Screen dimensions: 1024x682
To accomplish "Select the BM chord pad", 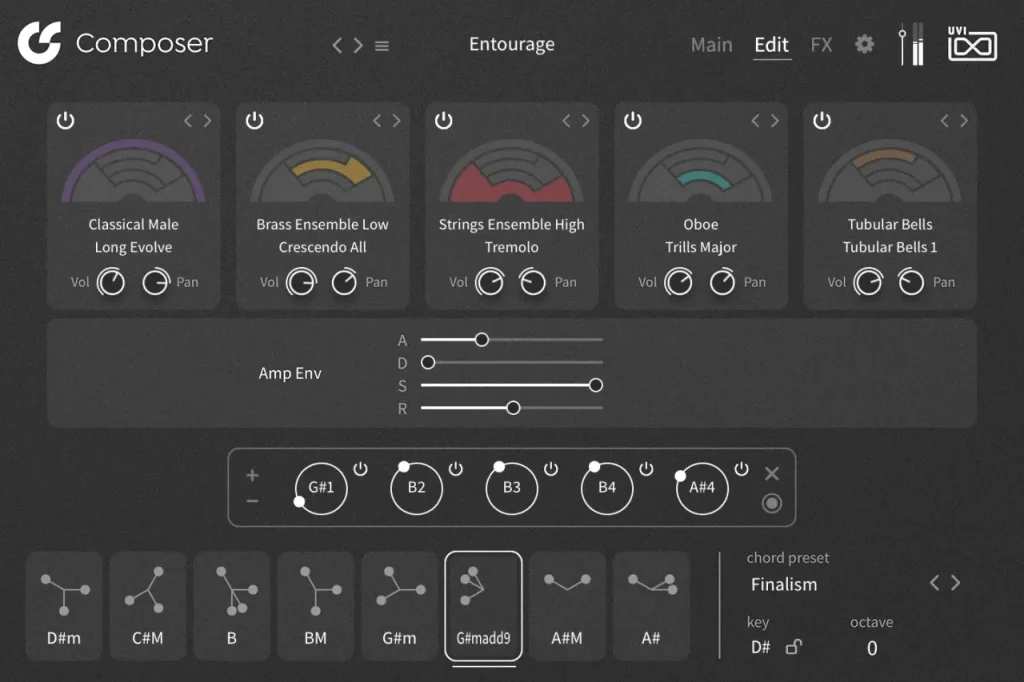I will click(315, 606).
